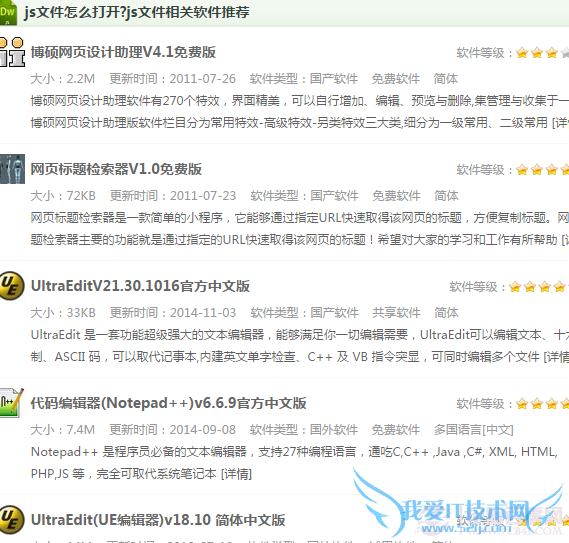Click star rating of 网页标题检索器

pos(543,170)
